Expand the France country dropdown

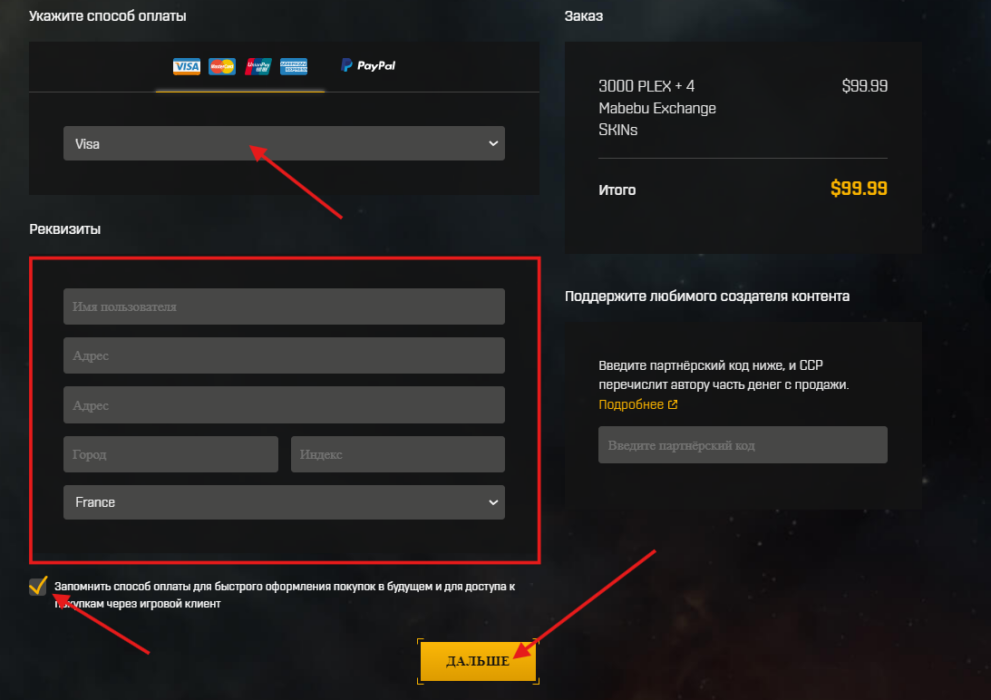click(284, 502)
